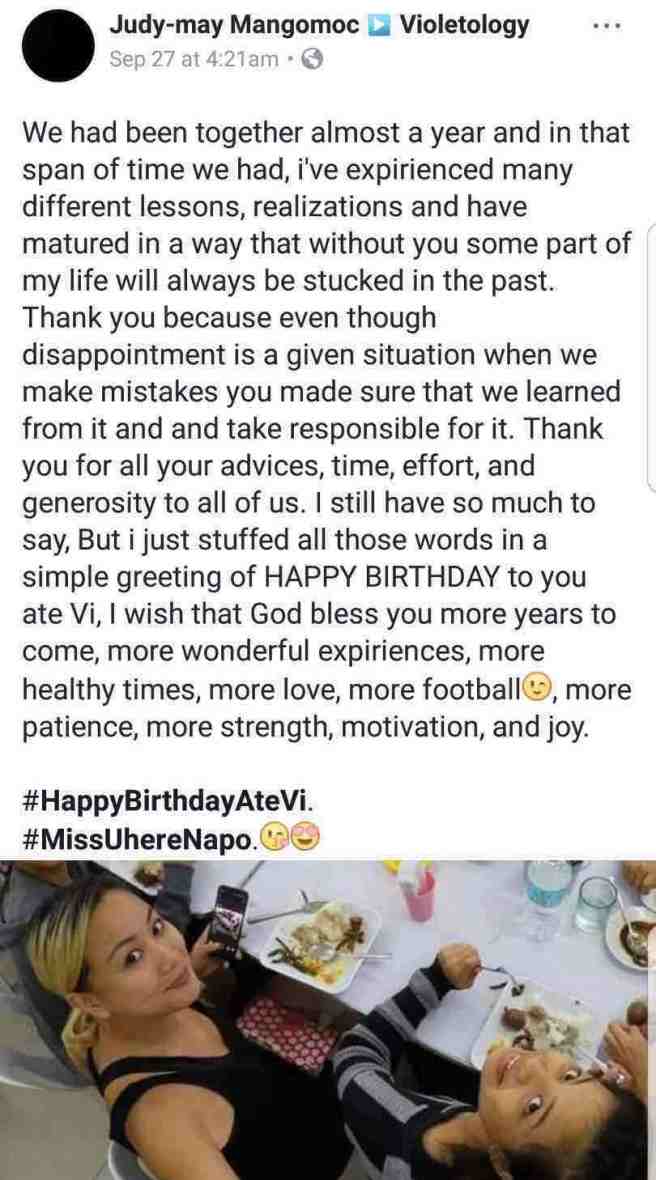This screenshot has width=656, height=1180.
Task: Click the arrow icon before Violetology
Action: 378,26
